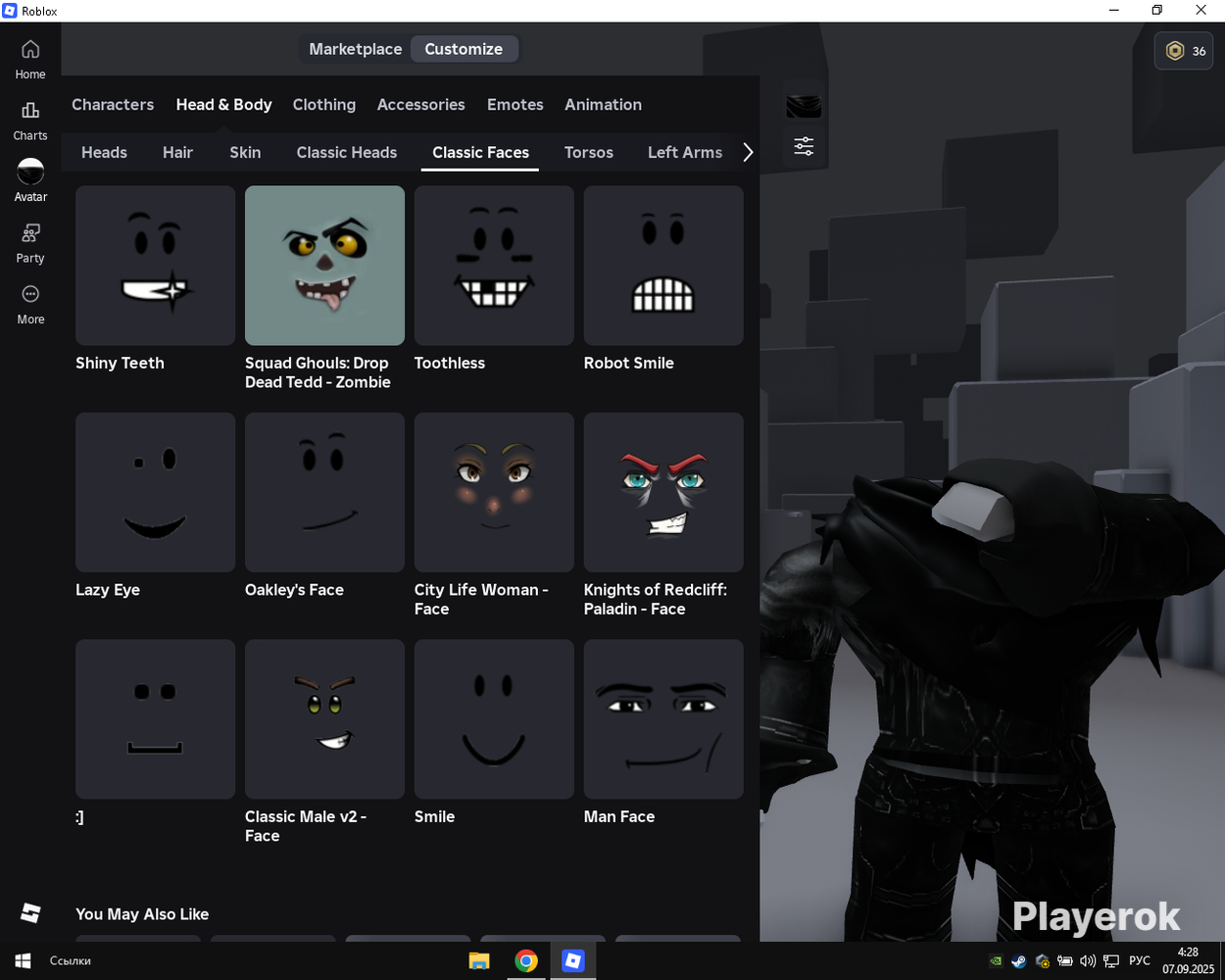
Task: Open the Steam tray icon
Action: (x=1019, y=961)
